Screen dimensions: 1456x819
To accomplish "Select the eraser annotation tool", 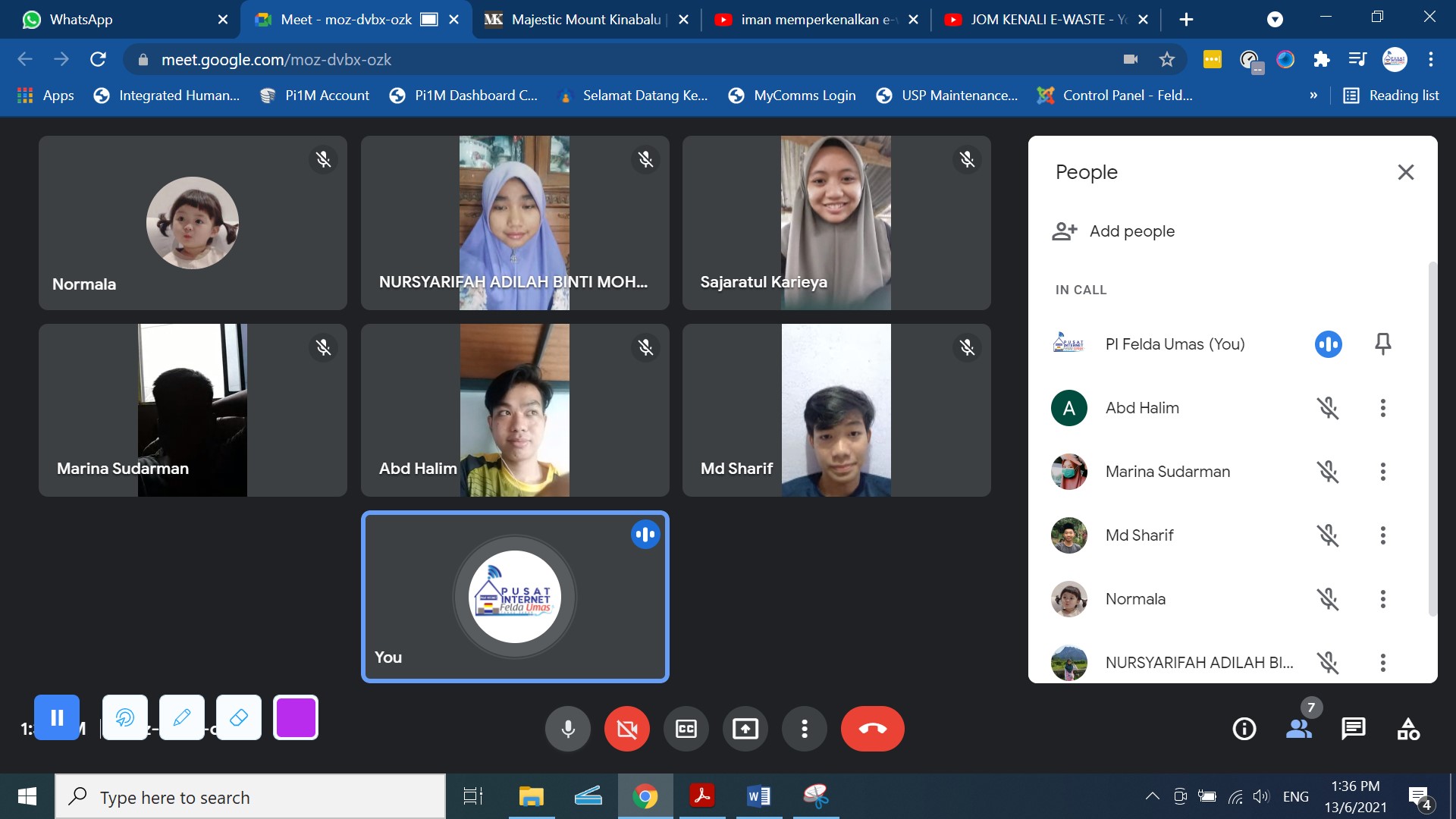I will [x=238, y=717].
